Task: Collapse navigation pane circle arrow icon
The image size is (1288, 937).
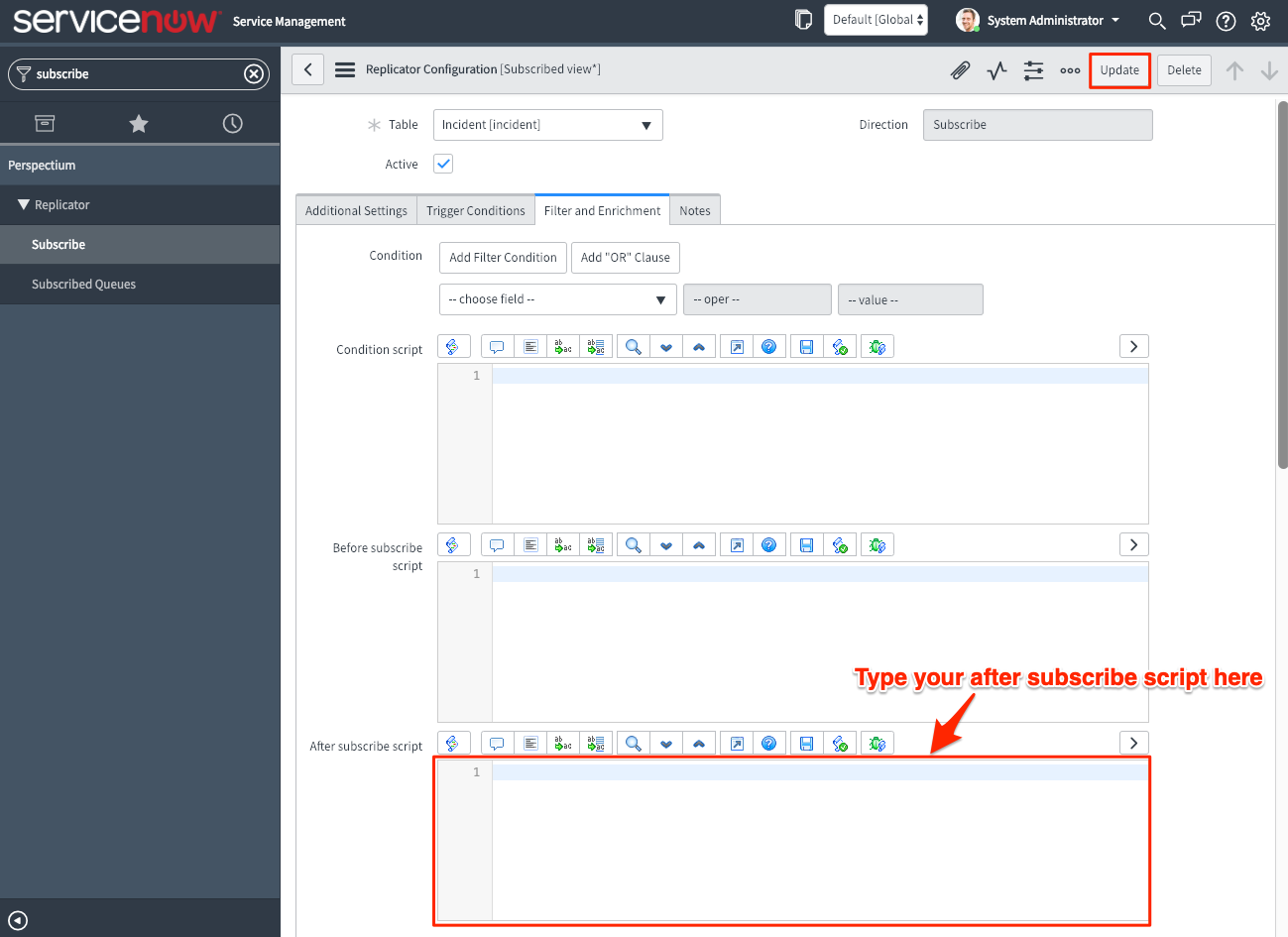Action: pyautogui.click(x=17, y=920)
